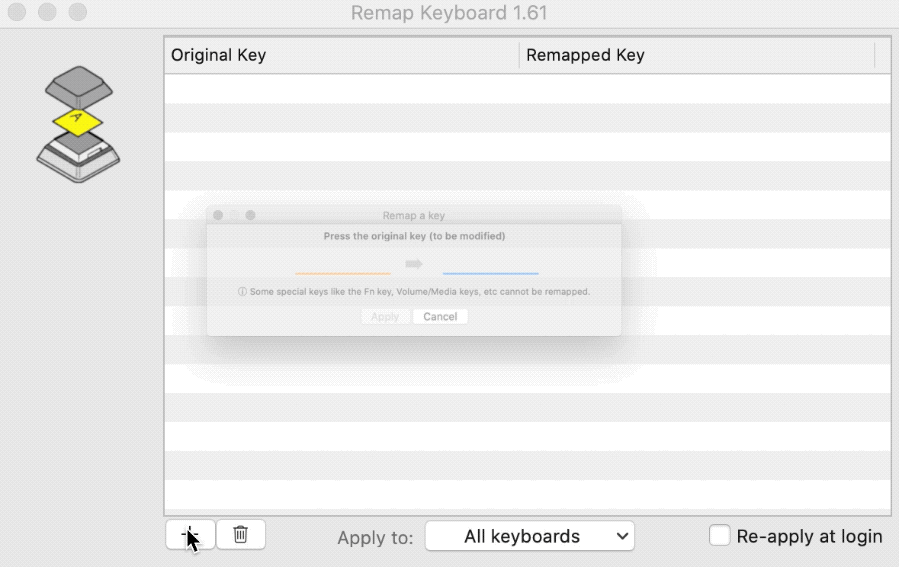Close the Remap Keyboard main window
This screenshot has height=567, width=899.
pyautogui.click(x=17, y=11)
